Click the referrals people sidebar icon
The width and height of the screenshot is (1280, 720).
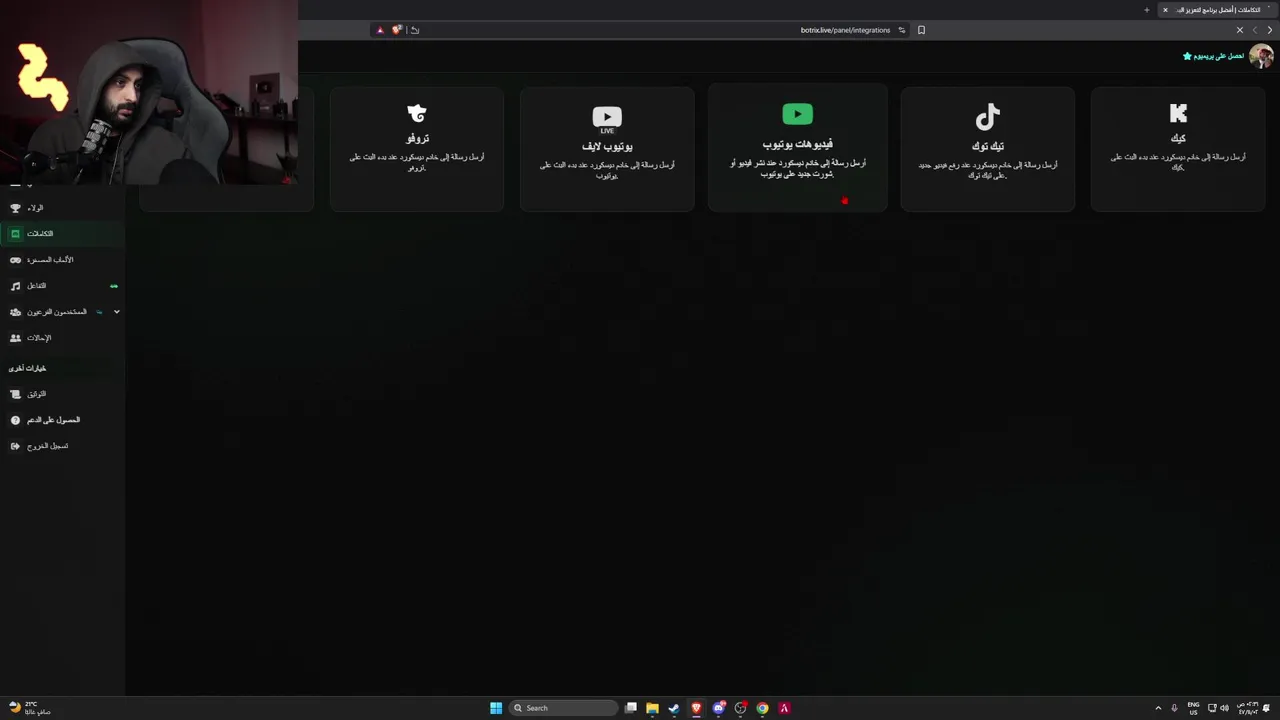(x=15, y=338)
